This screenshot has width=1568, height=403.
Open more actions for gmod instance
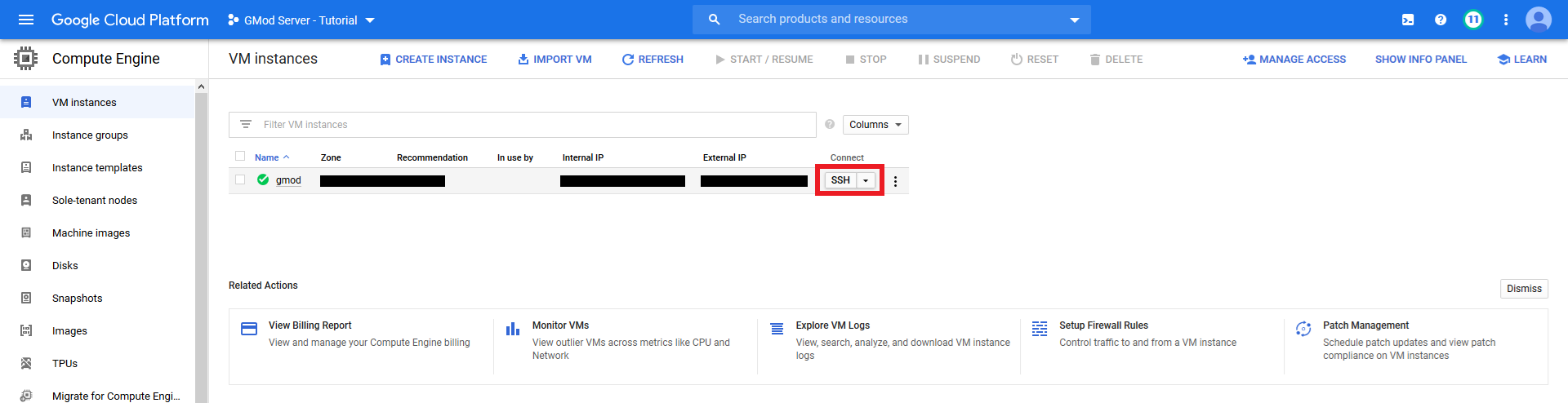click(895, 181)
